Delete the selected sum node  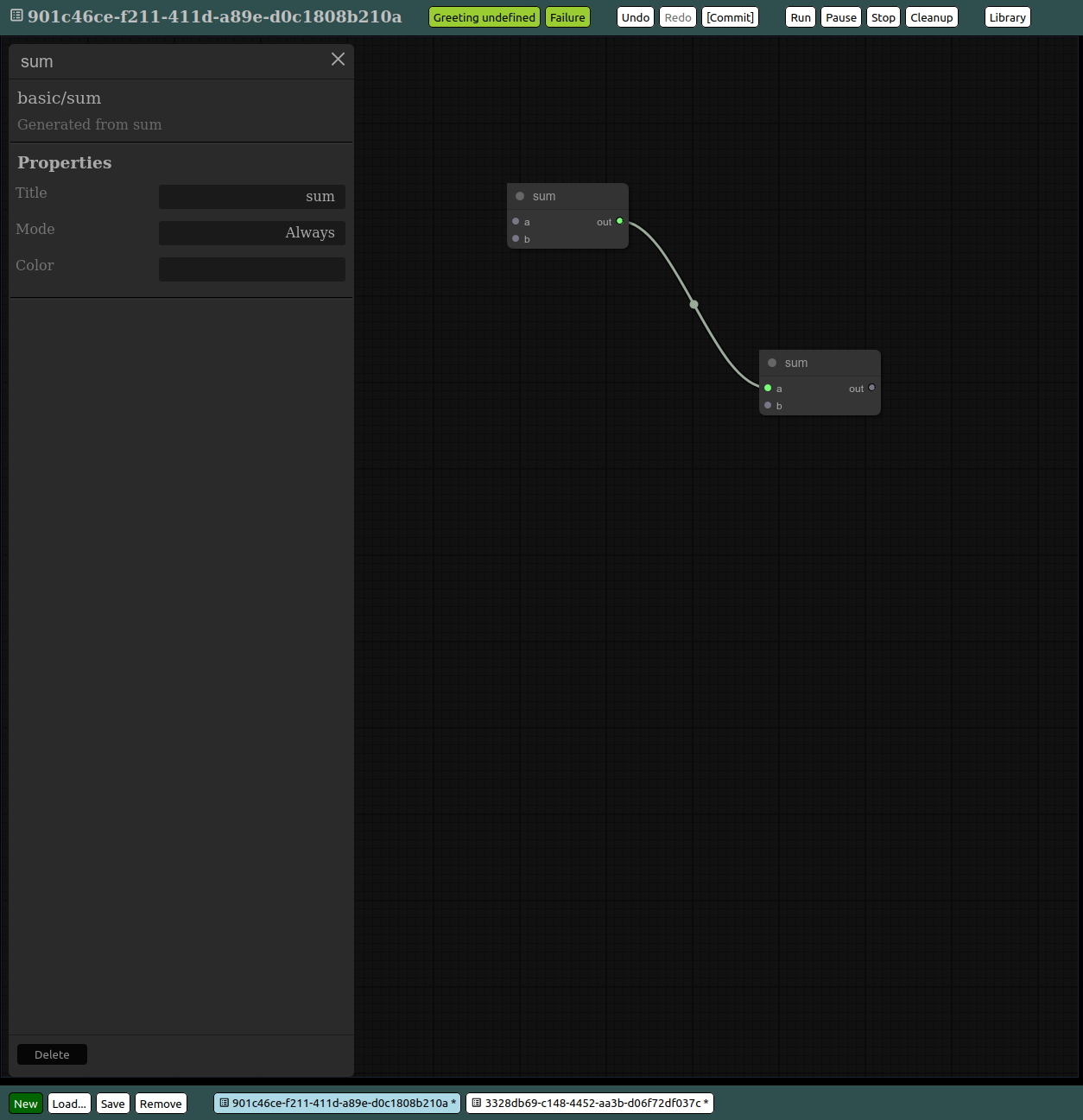pos(52,1054)
